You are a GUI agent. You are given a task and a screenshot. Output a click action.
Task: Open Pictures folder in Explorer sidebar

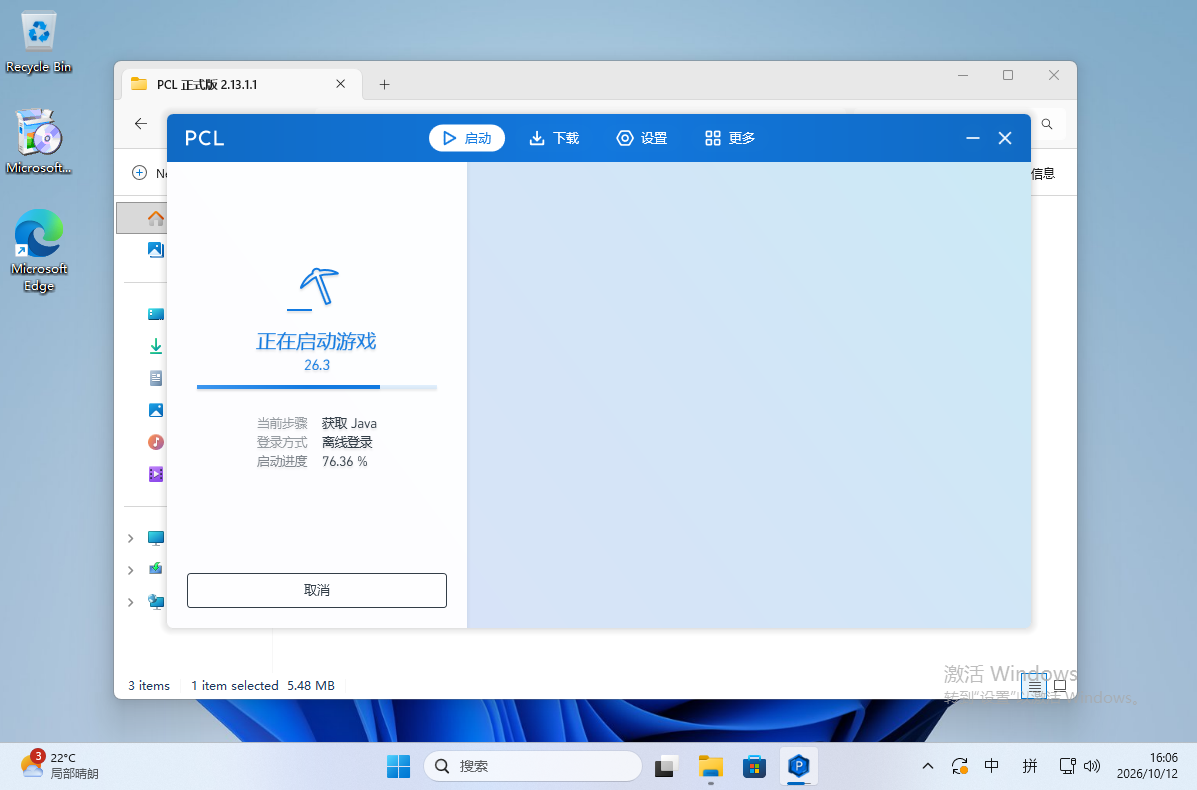pos(156,410)
